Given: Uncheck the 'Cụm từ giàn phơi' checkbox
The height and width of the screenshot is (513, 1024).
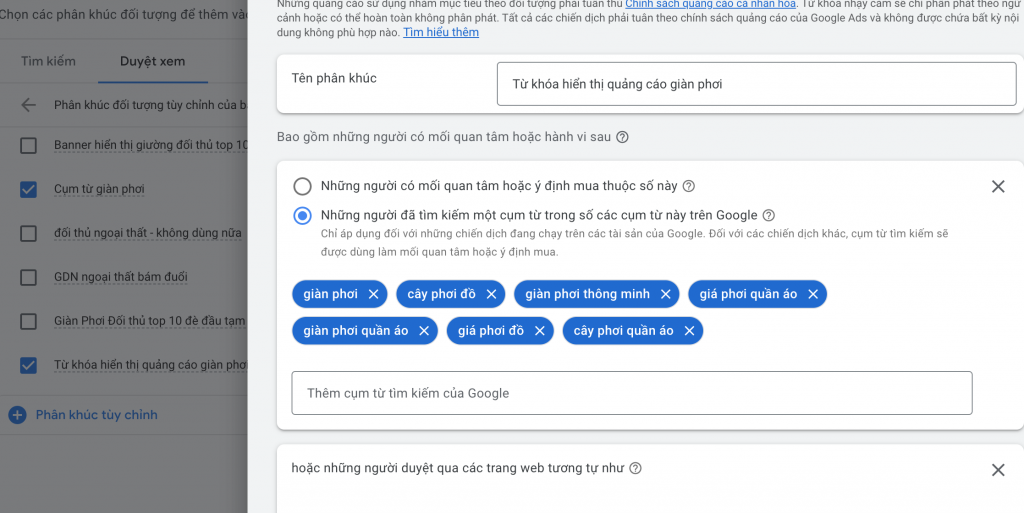Looking at the screenshot, I should click(28, 190).
